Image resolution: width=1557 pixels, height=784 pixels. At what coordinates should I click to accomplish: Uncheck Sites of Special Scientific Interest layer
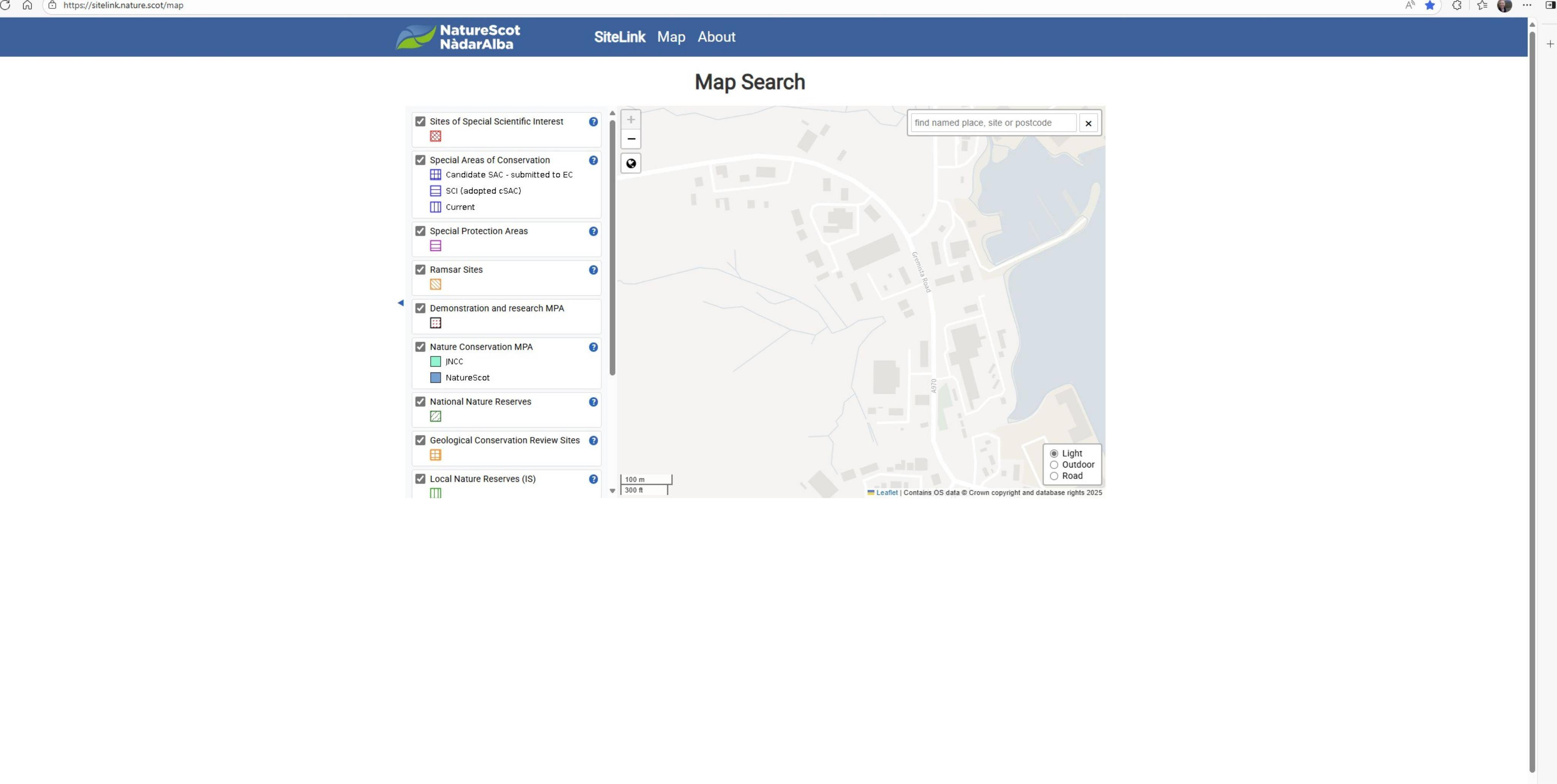click(x=420, y=122)
